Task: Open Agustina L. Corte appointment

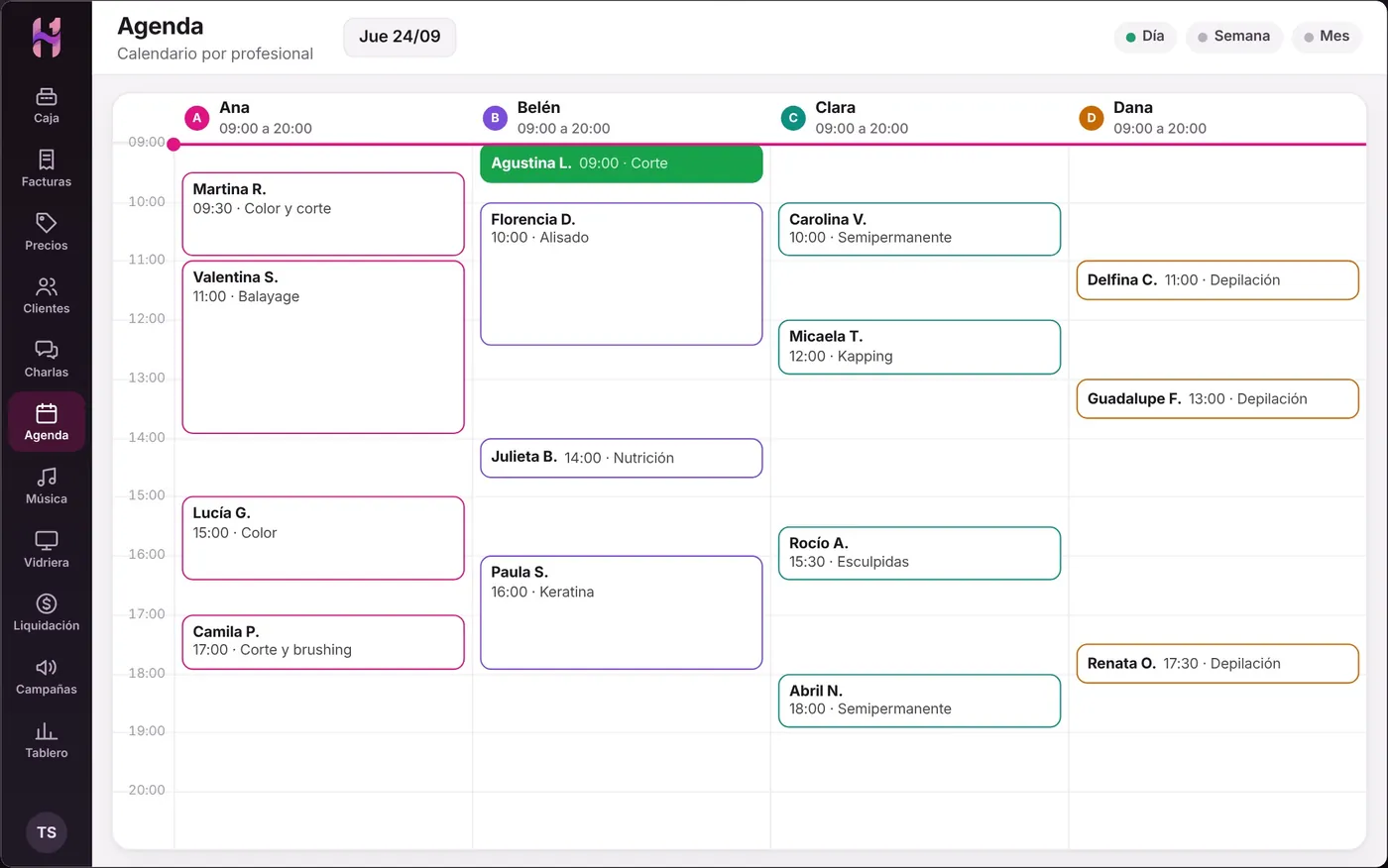Action: 622,163
